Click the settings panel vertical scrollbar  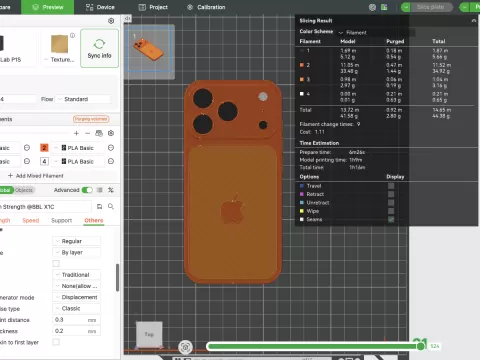[x=117, y=278]
